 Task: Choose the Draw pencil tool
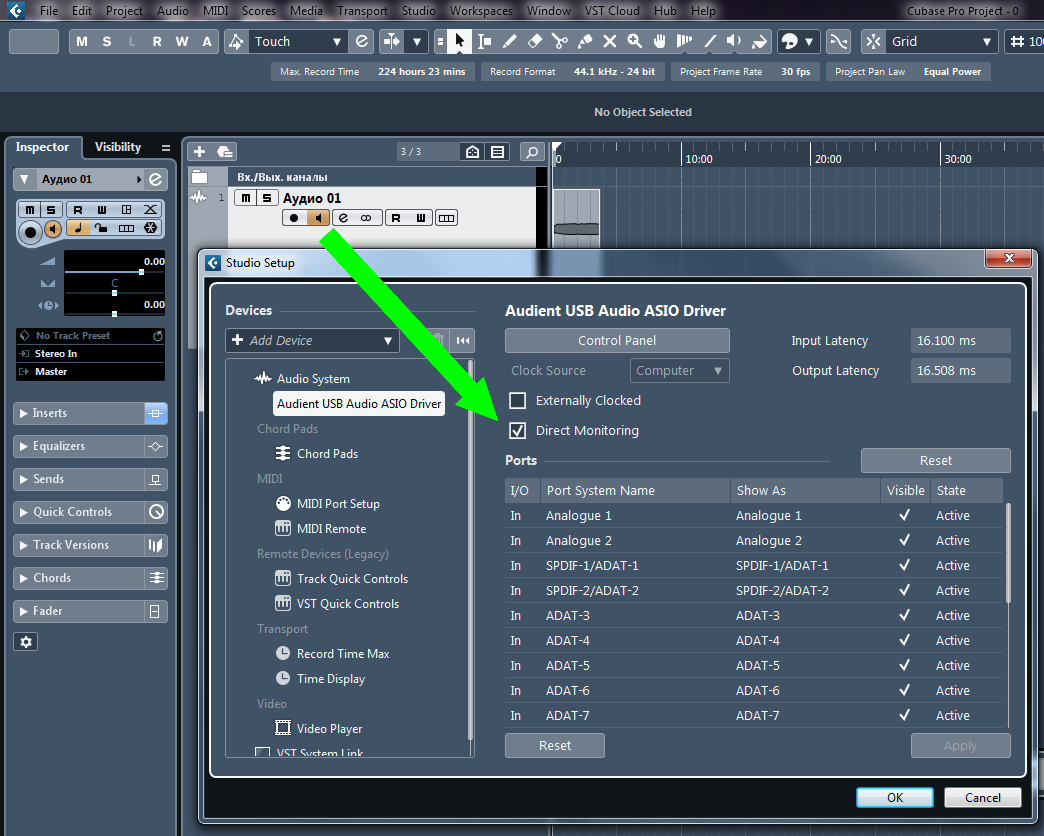tap(509, 42)
